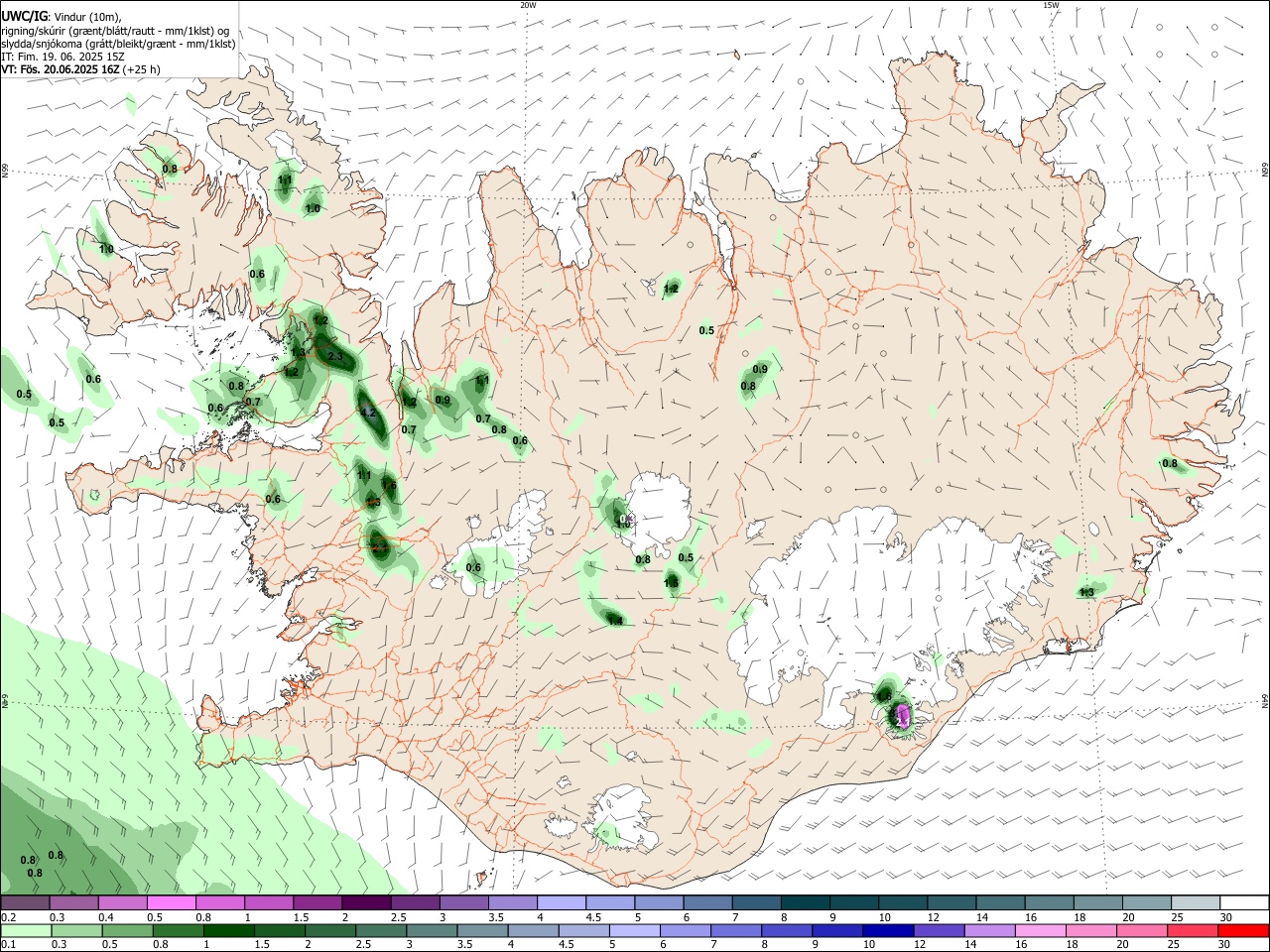1270x952 pixels.
Task: Click the valid time 'VT: Fös. 20.06.2025 16Z'
Action: [x=61, y=69]
